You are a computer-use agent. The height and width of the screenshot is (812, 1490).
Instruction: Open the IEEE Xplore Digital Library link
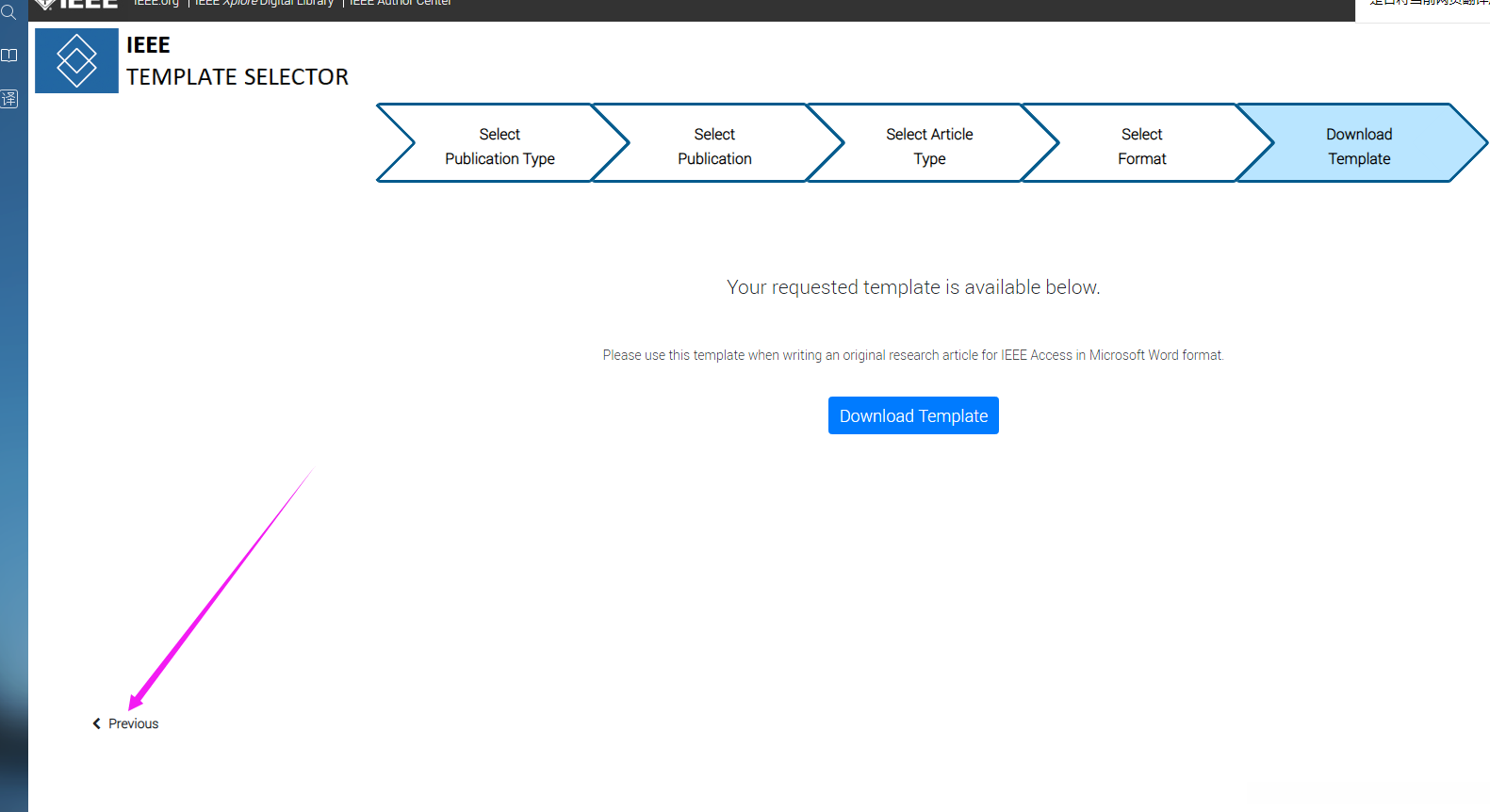click(264, 3)
